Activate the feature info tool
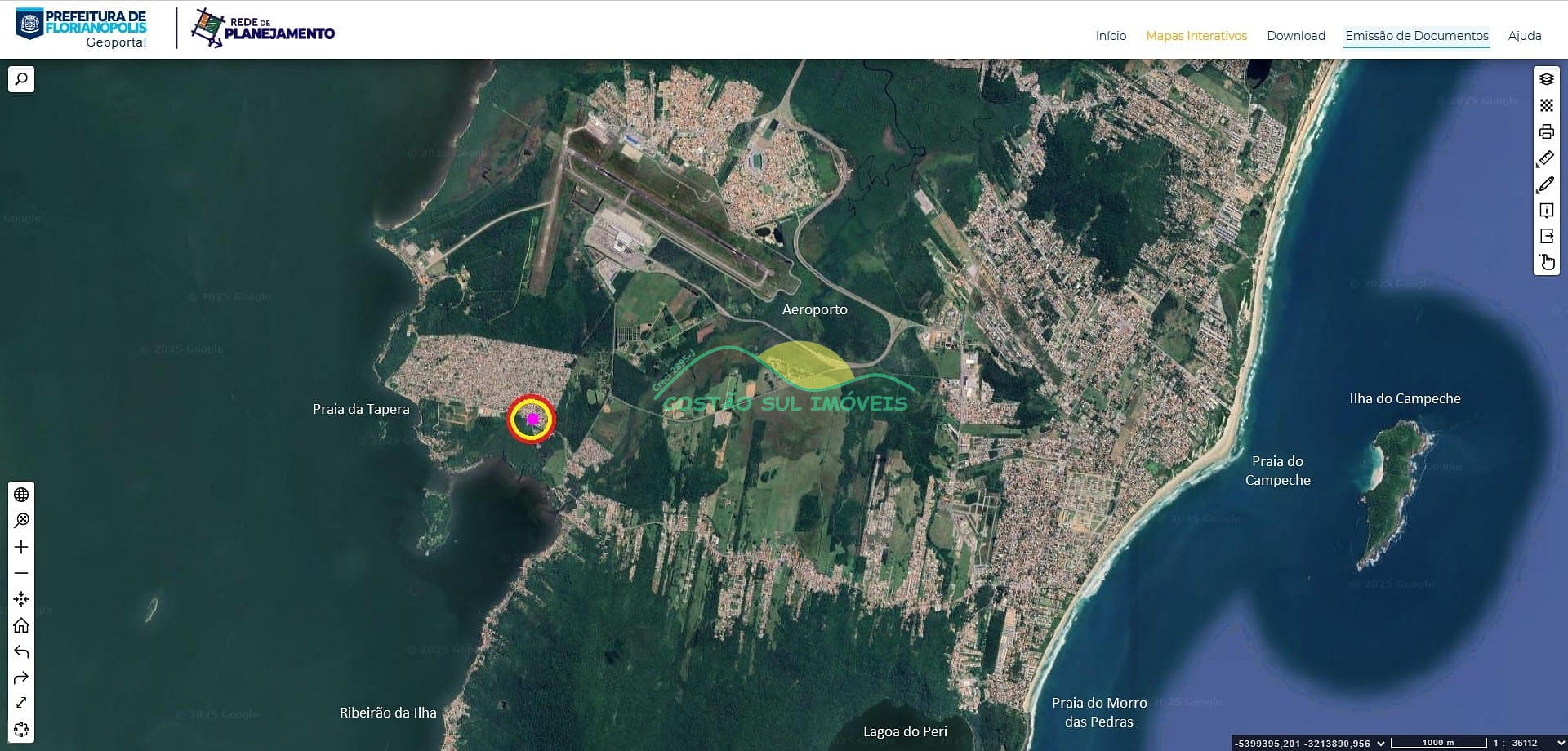 pos(1546,211)
